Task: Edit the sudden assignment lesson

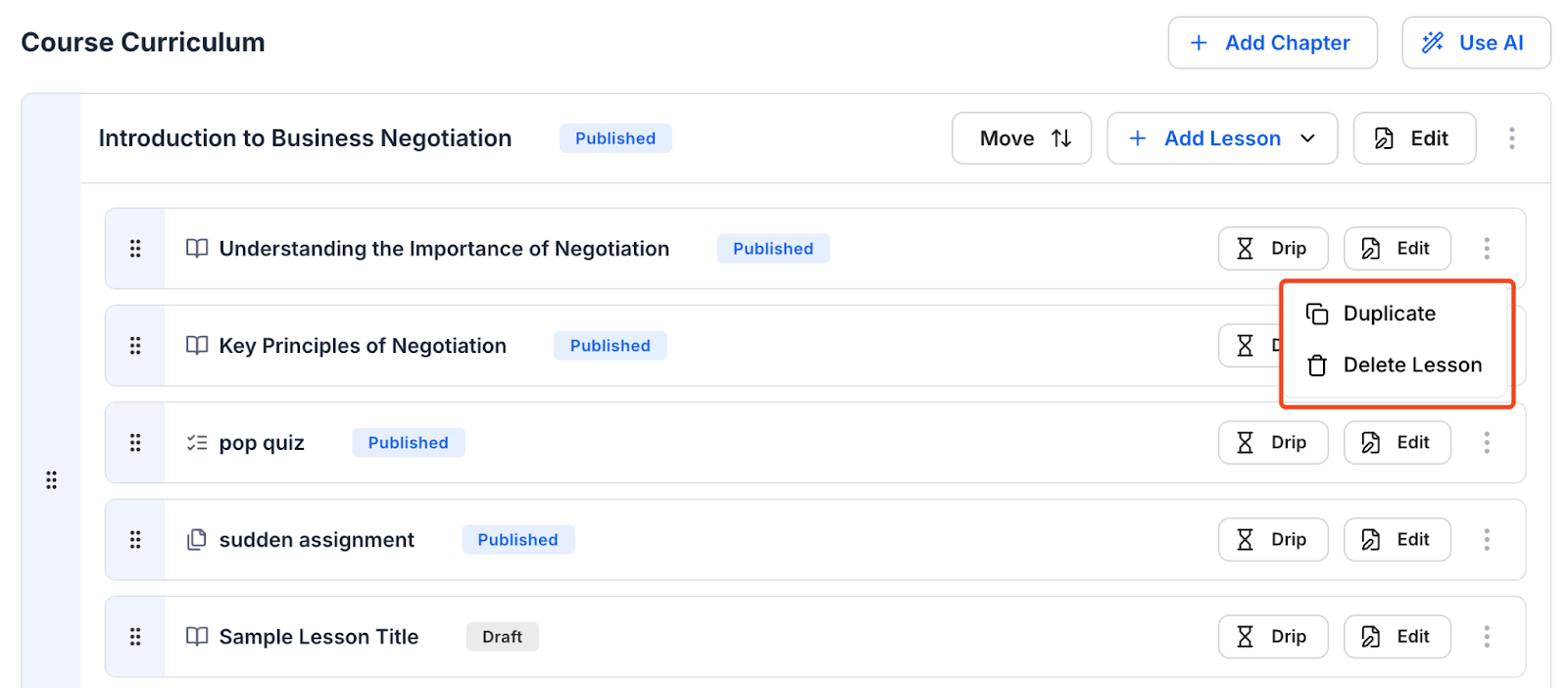Action: pyautogui.click(x=1396, y=540)
